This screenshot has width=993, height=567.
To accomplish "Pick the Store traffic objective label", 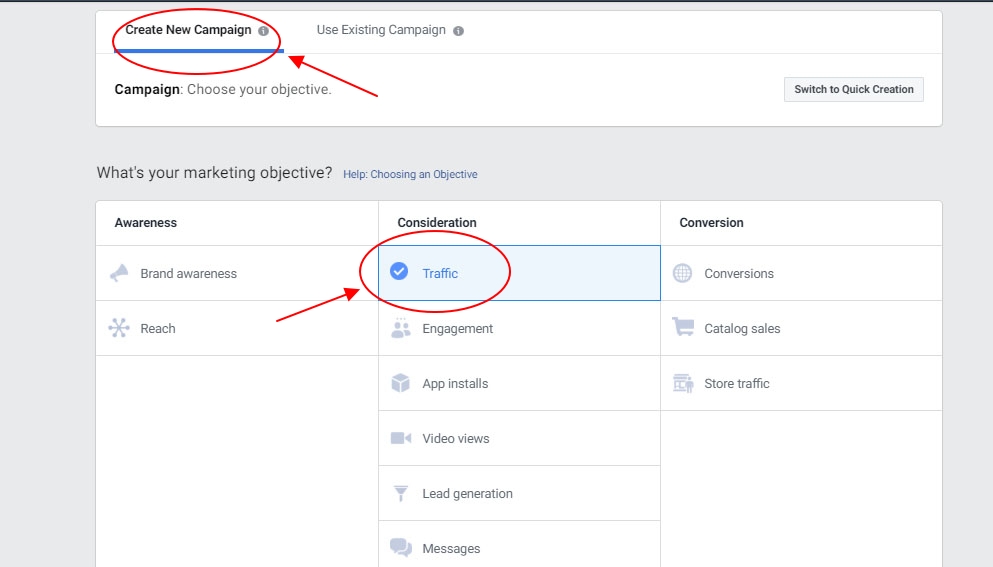I will click(737, 383).
